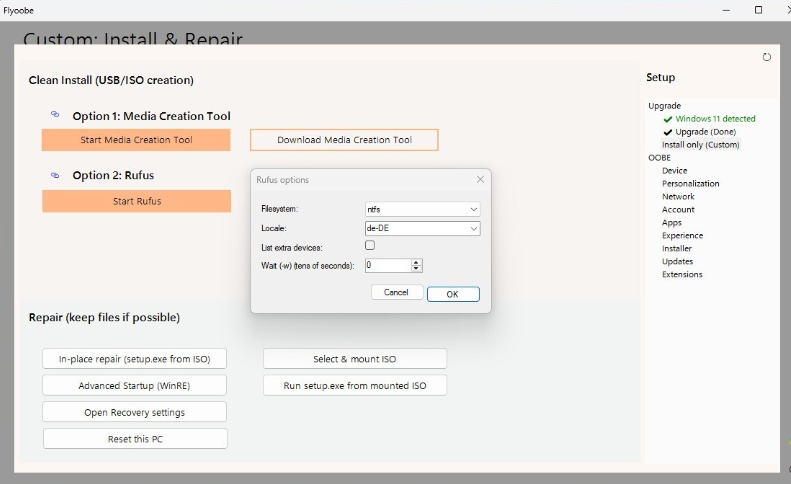Click the Wait (-w) tens of seconds label
The image size is (791, 484).
coord(308,265)
